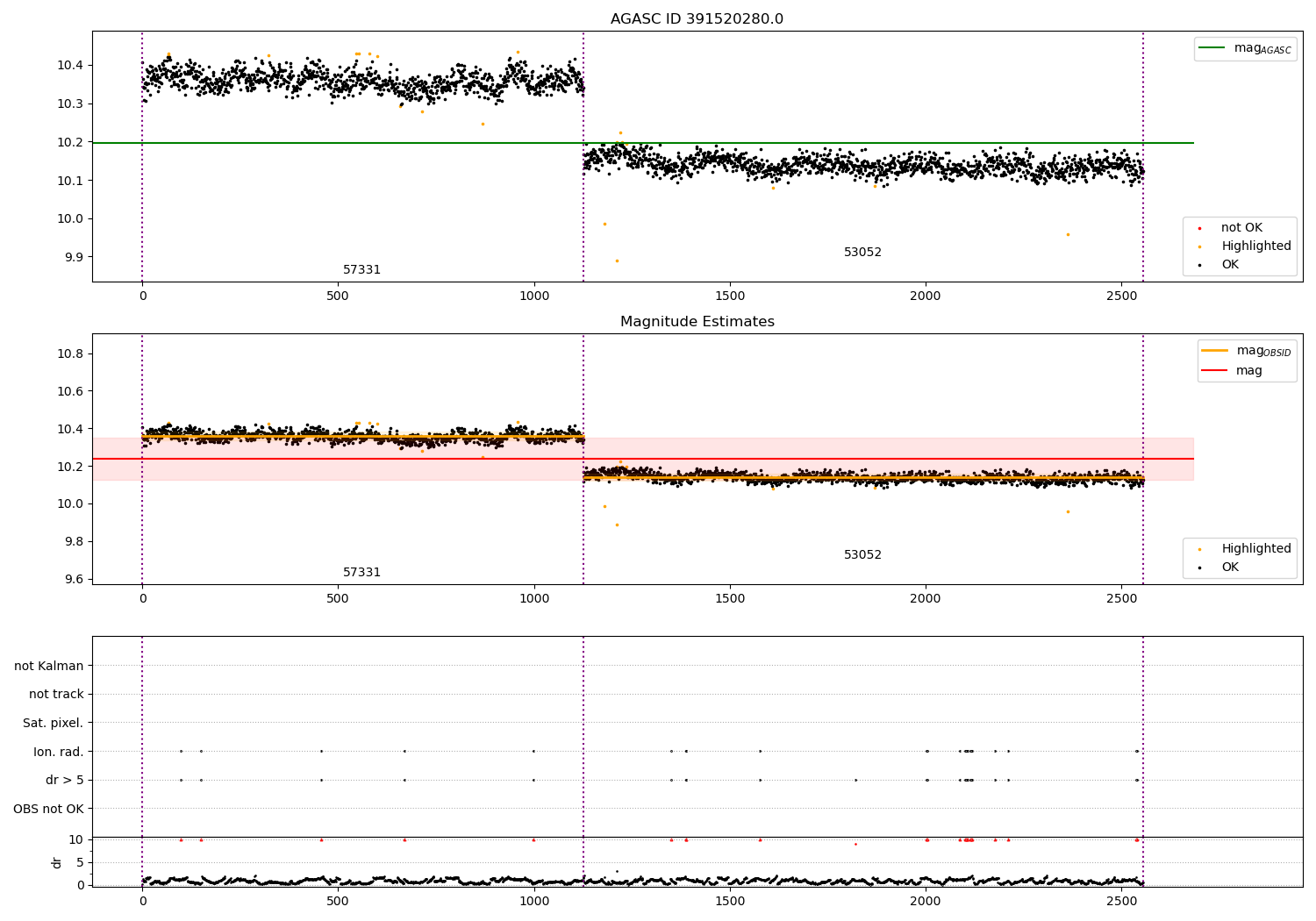Click the 9.8 y-tick in middle plot
The image size is (1316, 921).
pyautogui.click(x=74, y=542)
